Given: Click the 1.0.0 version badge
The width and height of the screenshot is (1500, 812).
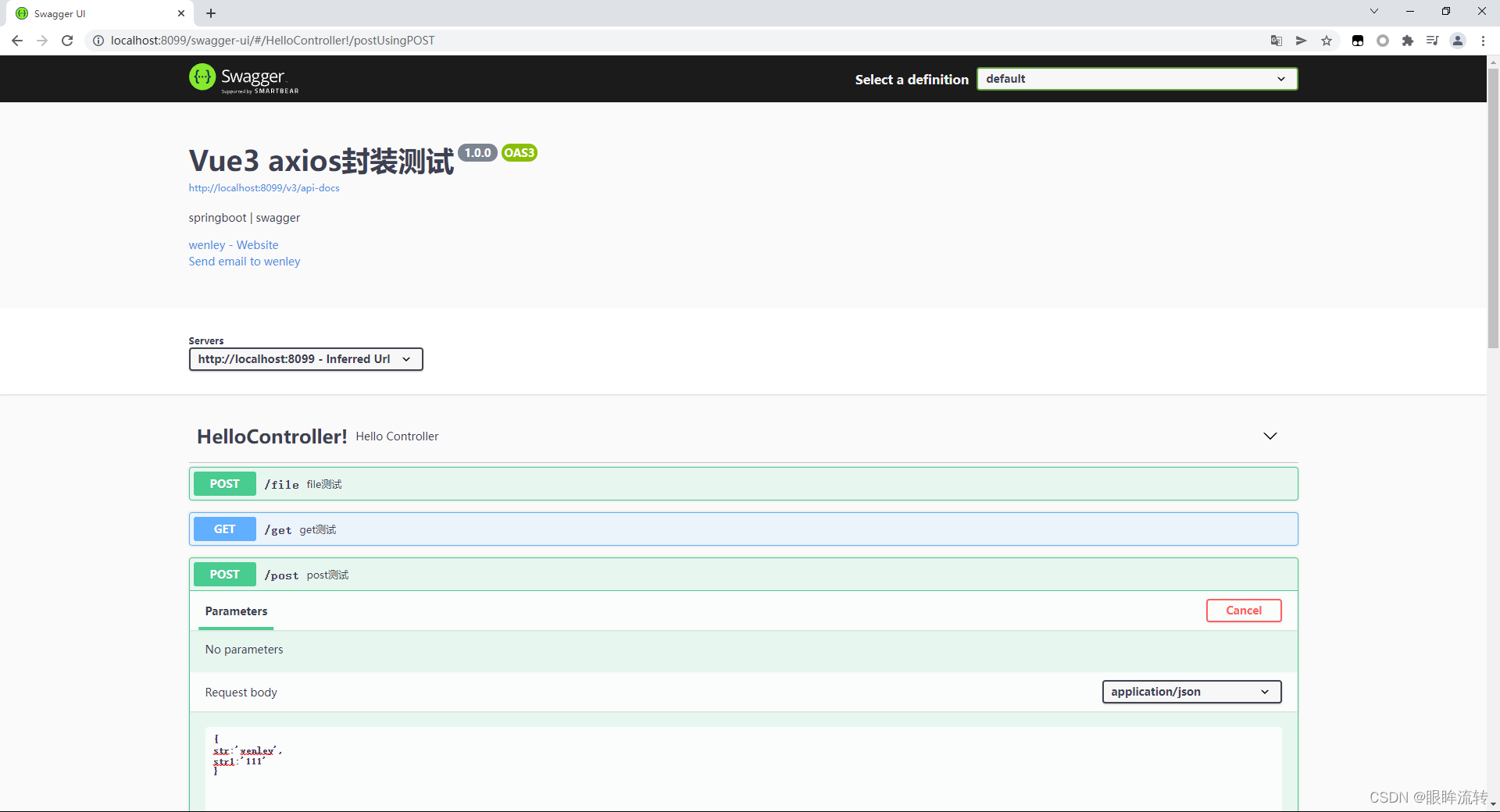Looking at the screenshot, I should [477, 153].
